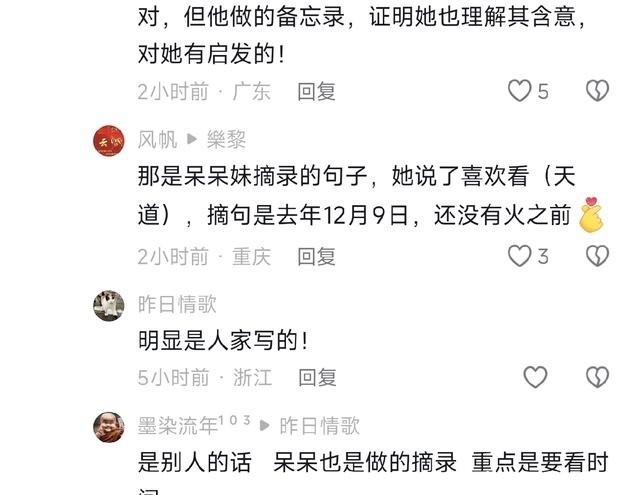The height and width of the screenshot is (495, 640).
Task: Open username 昨日情歌 above comment
Action: [177, 304]
